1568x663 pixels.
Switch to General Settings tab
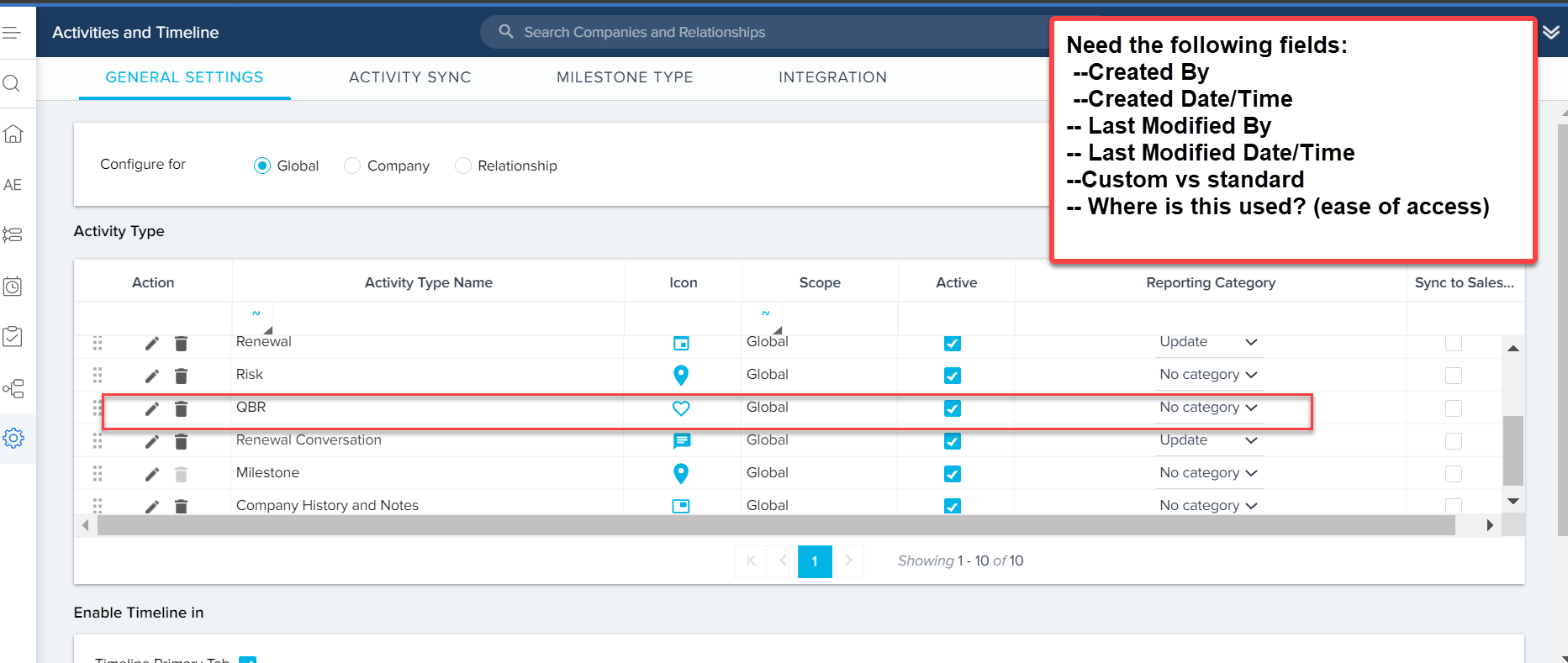pyautogui.click(x=184, y=77)
